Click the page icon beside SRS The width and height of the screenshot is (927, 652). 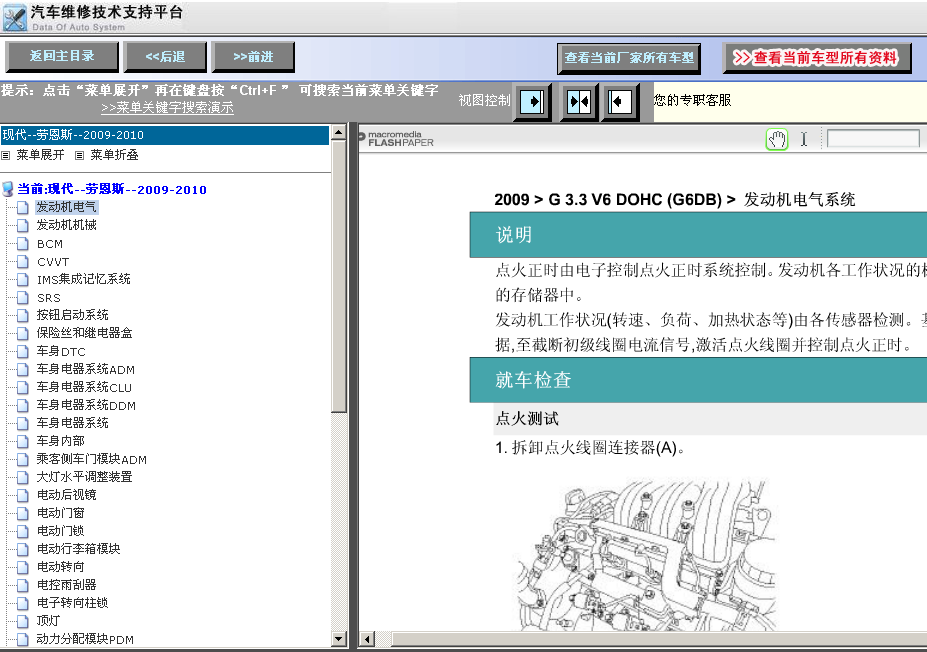tap(22, 297)
